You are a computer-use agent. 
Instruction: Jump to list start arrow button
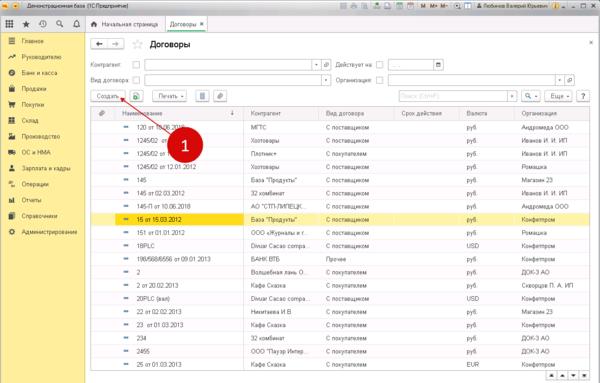[x=551, y=375]
